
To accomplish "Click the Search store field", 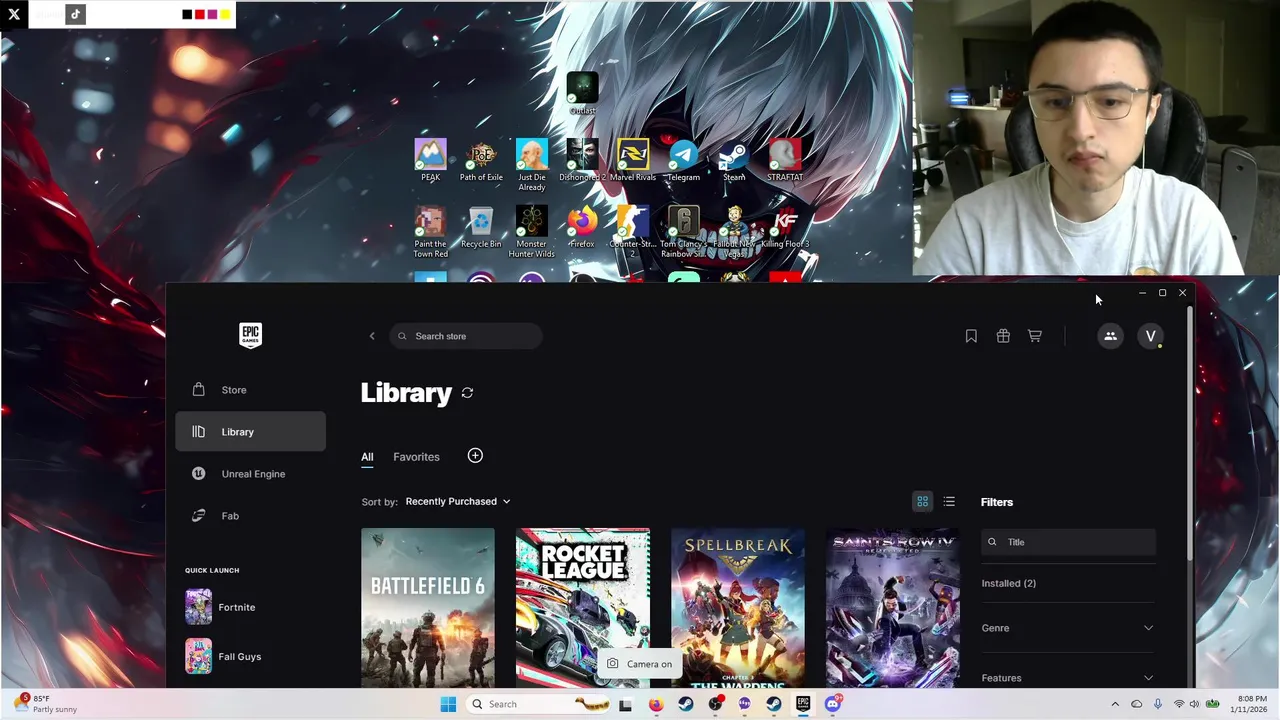I will tap(466, 336).
